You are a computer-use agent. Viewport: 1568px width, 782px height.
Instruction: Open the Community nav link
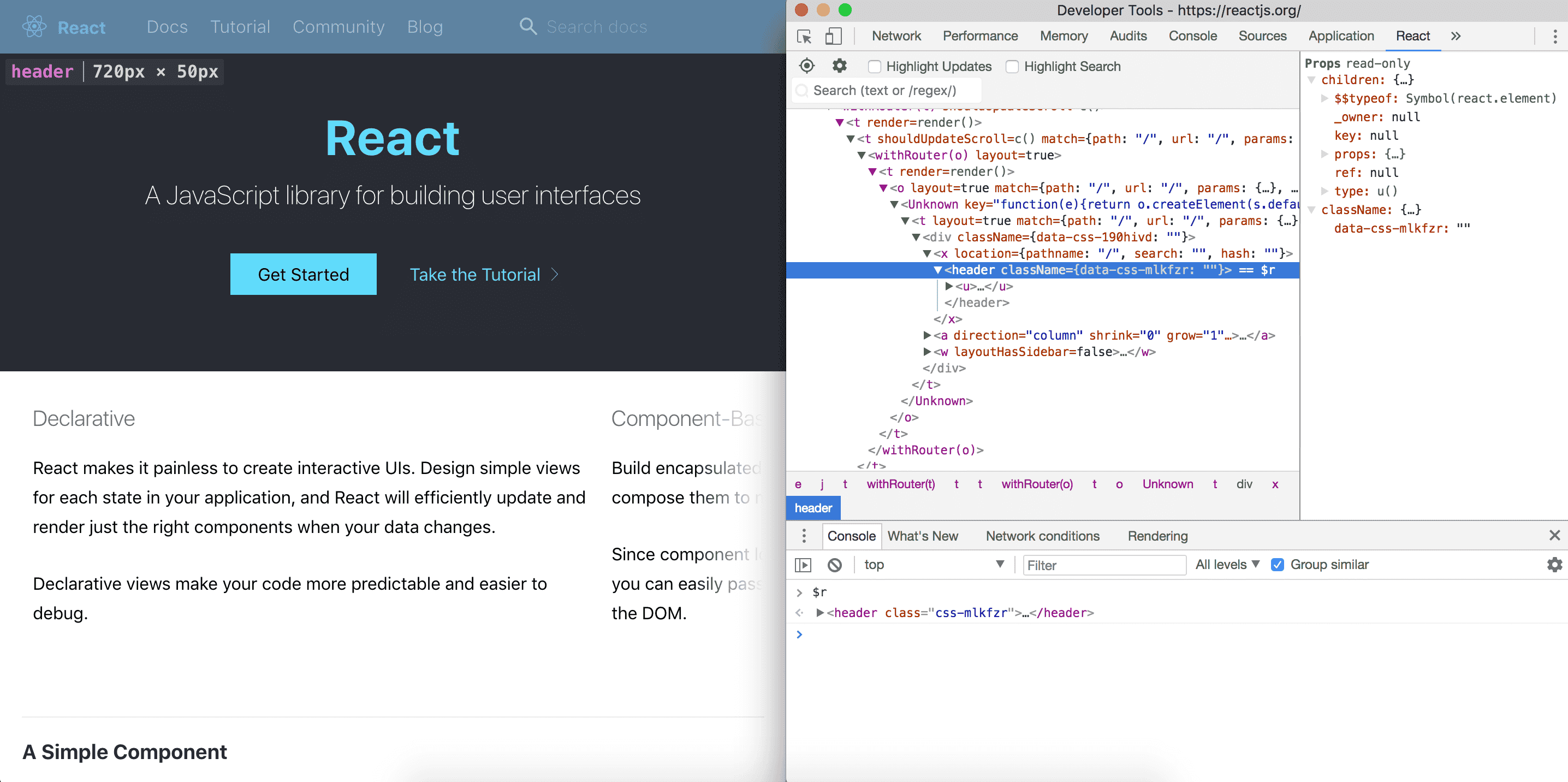[338, 27]
